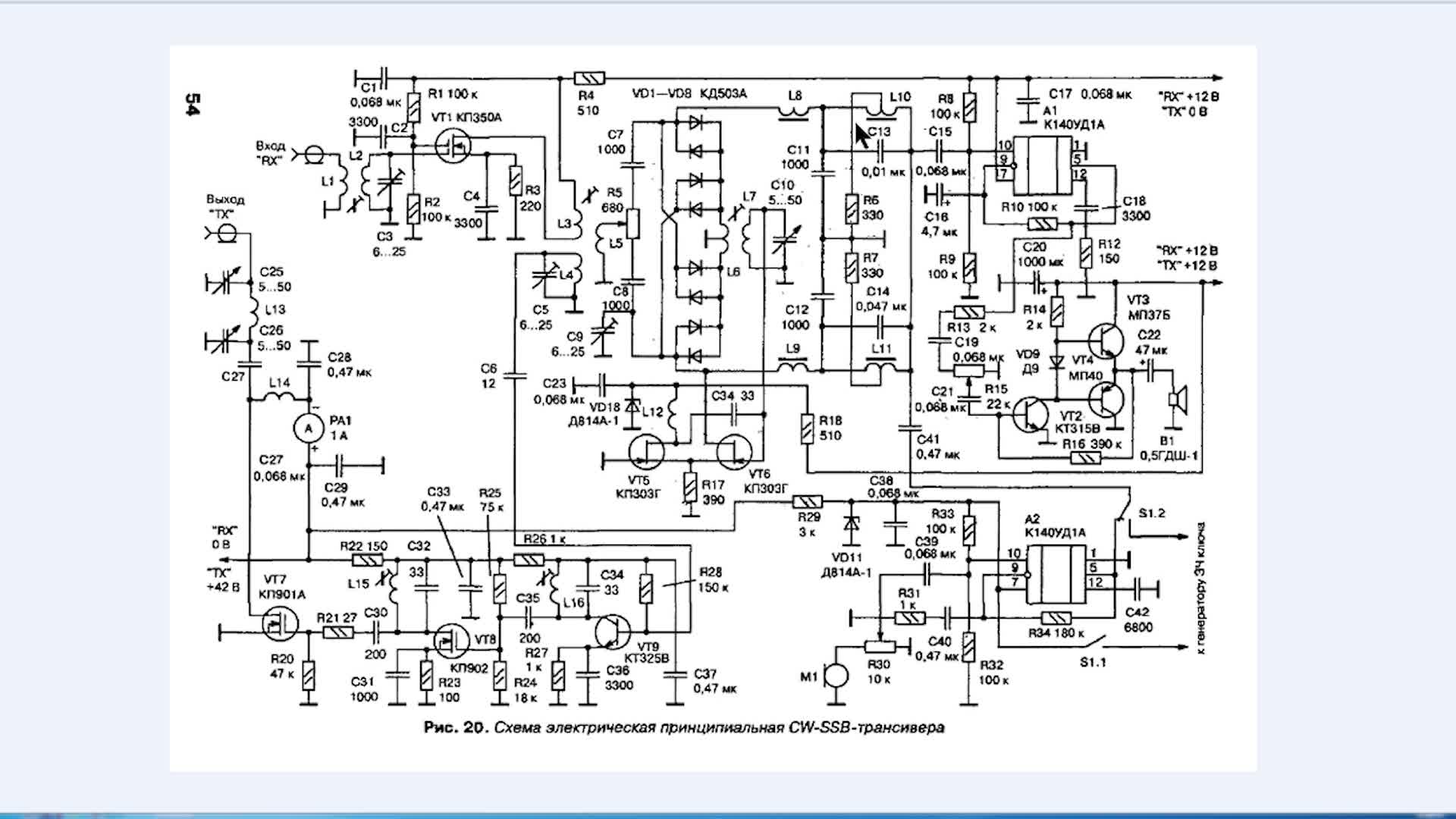Viewport: 1456px width, 819px height.
Task: Click the A2 К140УД1А op-amp block
Action: click(x=1057, y=574)
